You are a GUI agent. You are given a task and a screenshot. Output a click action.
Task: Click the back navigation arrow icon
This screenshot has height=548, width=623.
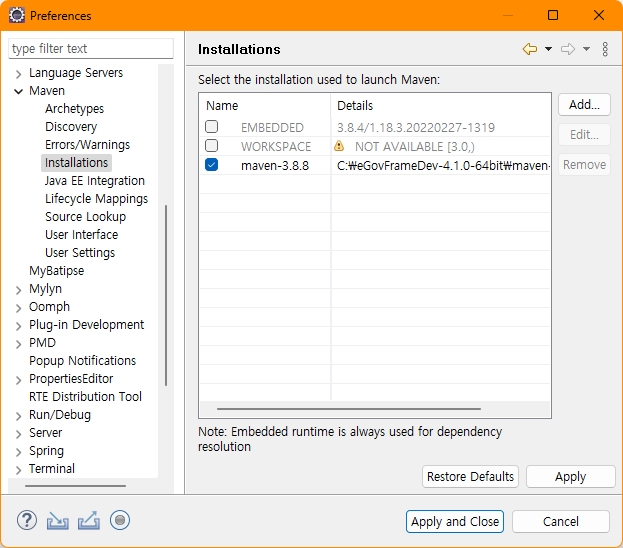click(530, 49)
